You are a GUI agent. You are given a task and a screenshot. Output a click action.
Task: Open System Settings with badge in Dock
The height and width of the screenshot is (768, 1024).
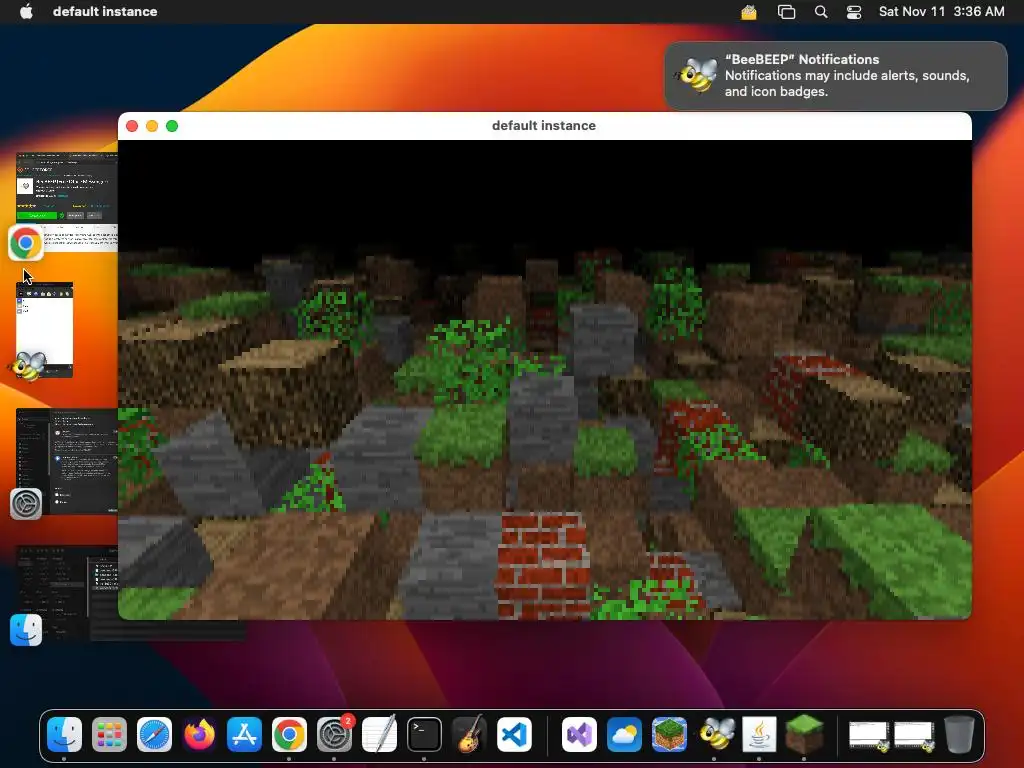(334, 734)
